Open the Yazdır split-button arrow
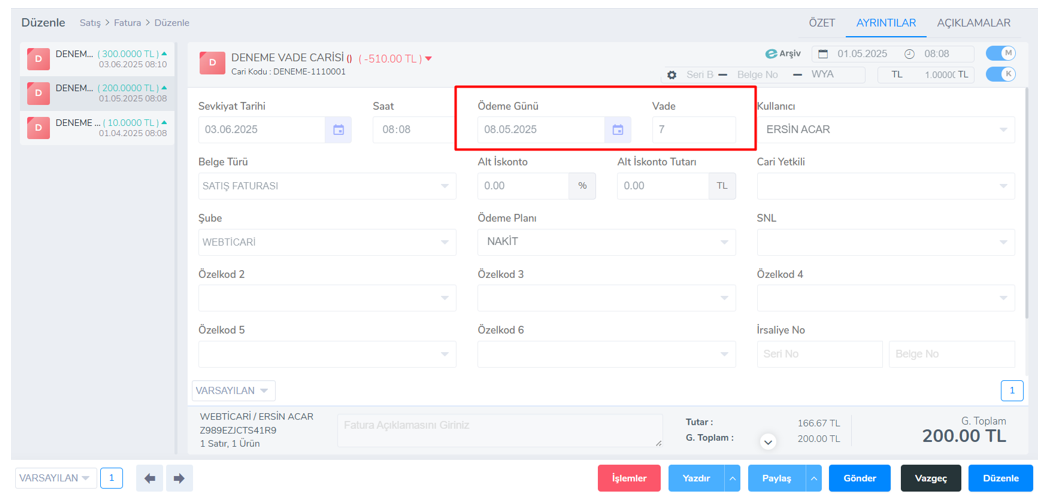The height and width of the screenshot is (502, 1049). pos(732,479)
